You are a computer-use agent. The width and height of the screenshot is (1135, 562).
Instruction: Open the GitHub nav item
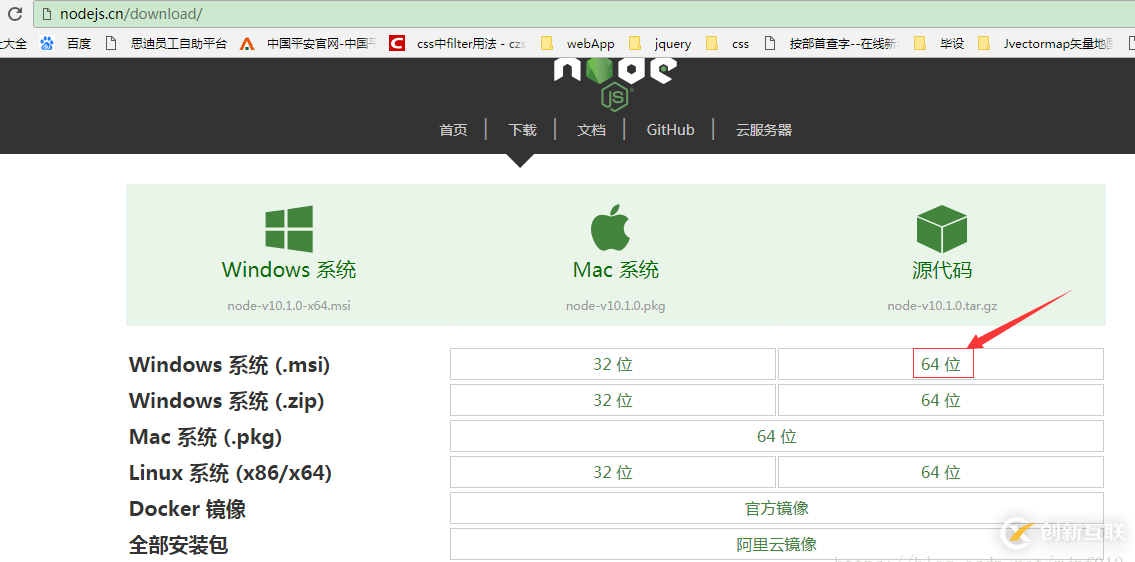click(x=670, y=130)
